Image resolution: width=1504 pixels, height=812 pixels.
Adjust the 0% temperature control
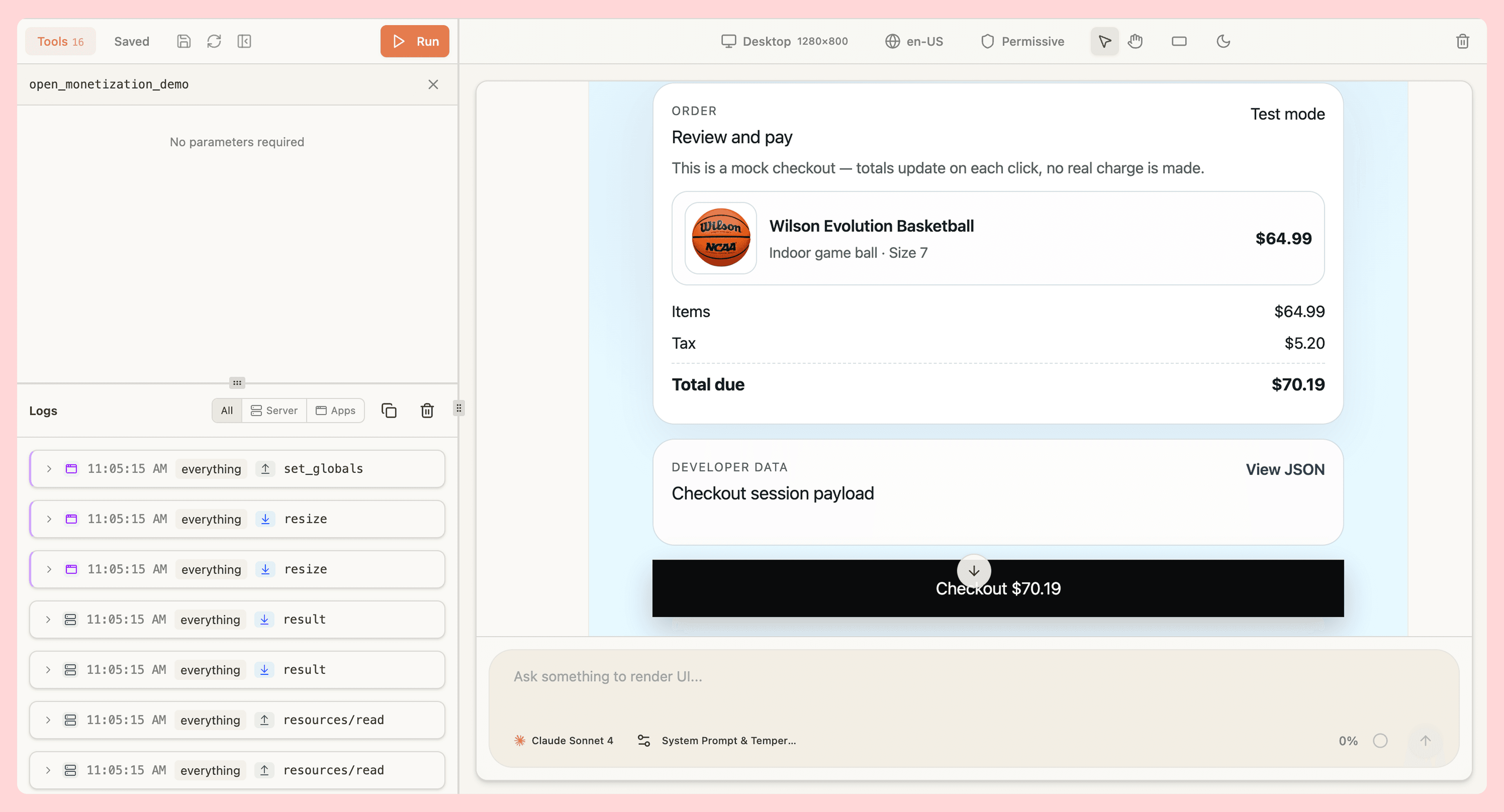(1348, 740)
